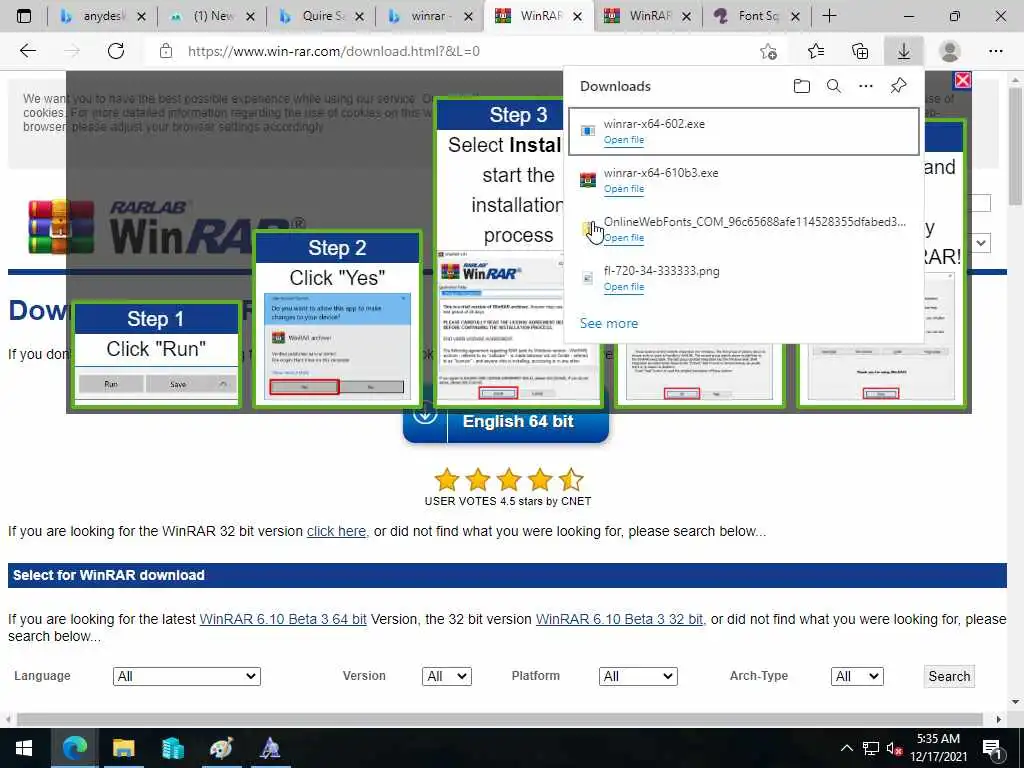
Task: Close the installation steps overlay with red X
Action: (x=962, y=80)
